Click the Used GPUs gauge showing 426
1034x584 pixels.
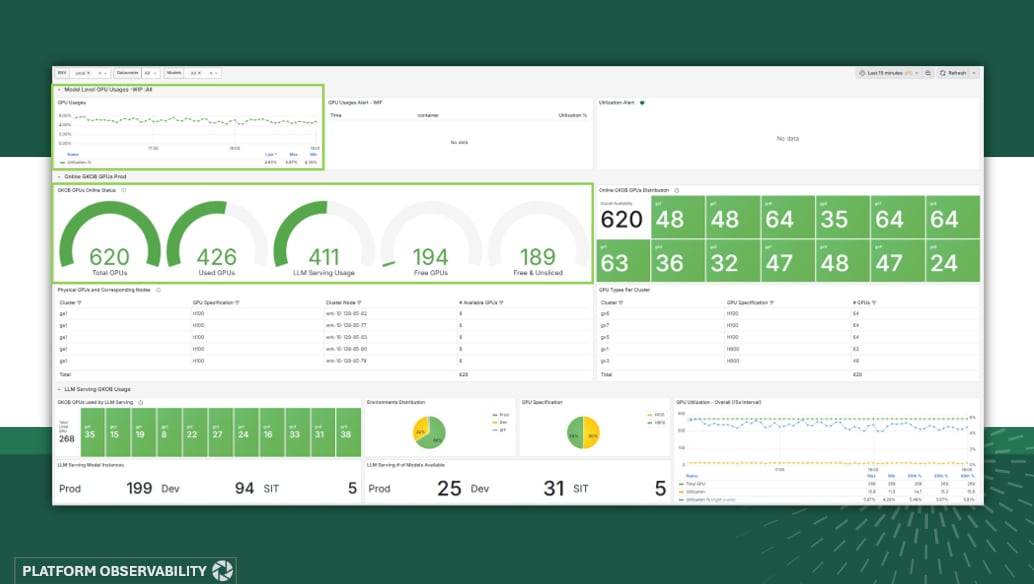click(217, 240)
